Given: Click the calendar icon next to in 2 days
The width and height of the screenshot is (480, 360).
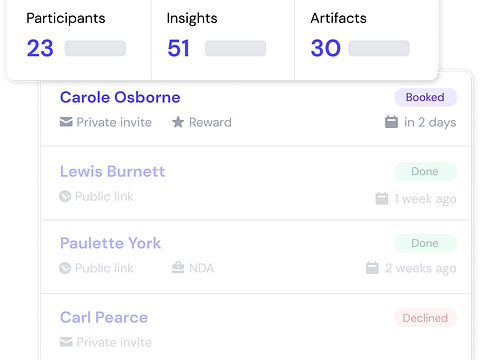Looking at the screenshot, I should [391, 122].
